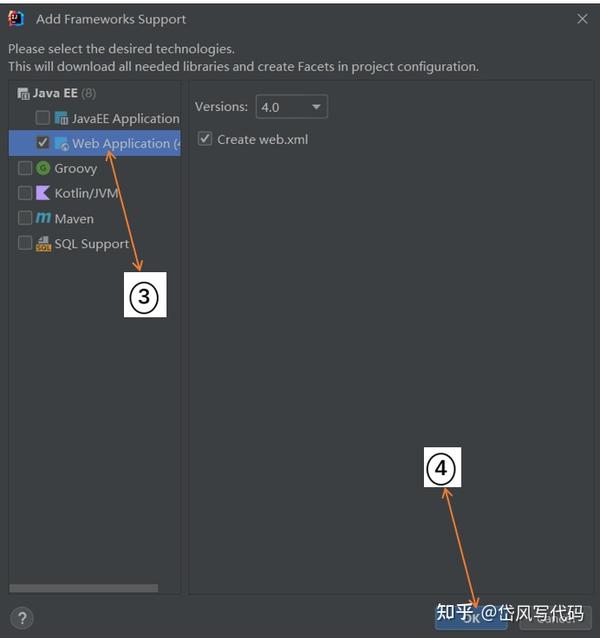
Task: Toggle the Create web.xml checkbox
Action: point(205,139)
